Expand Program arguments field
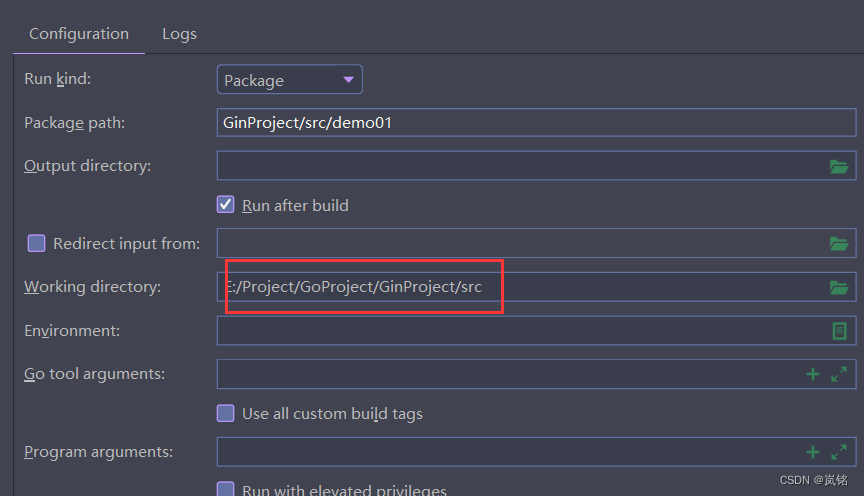Screen dimensions: 864x496 (839, 452)
